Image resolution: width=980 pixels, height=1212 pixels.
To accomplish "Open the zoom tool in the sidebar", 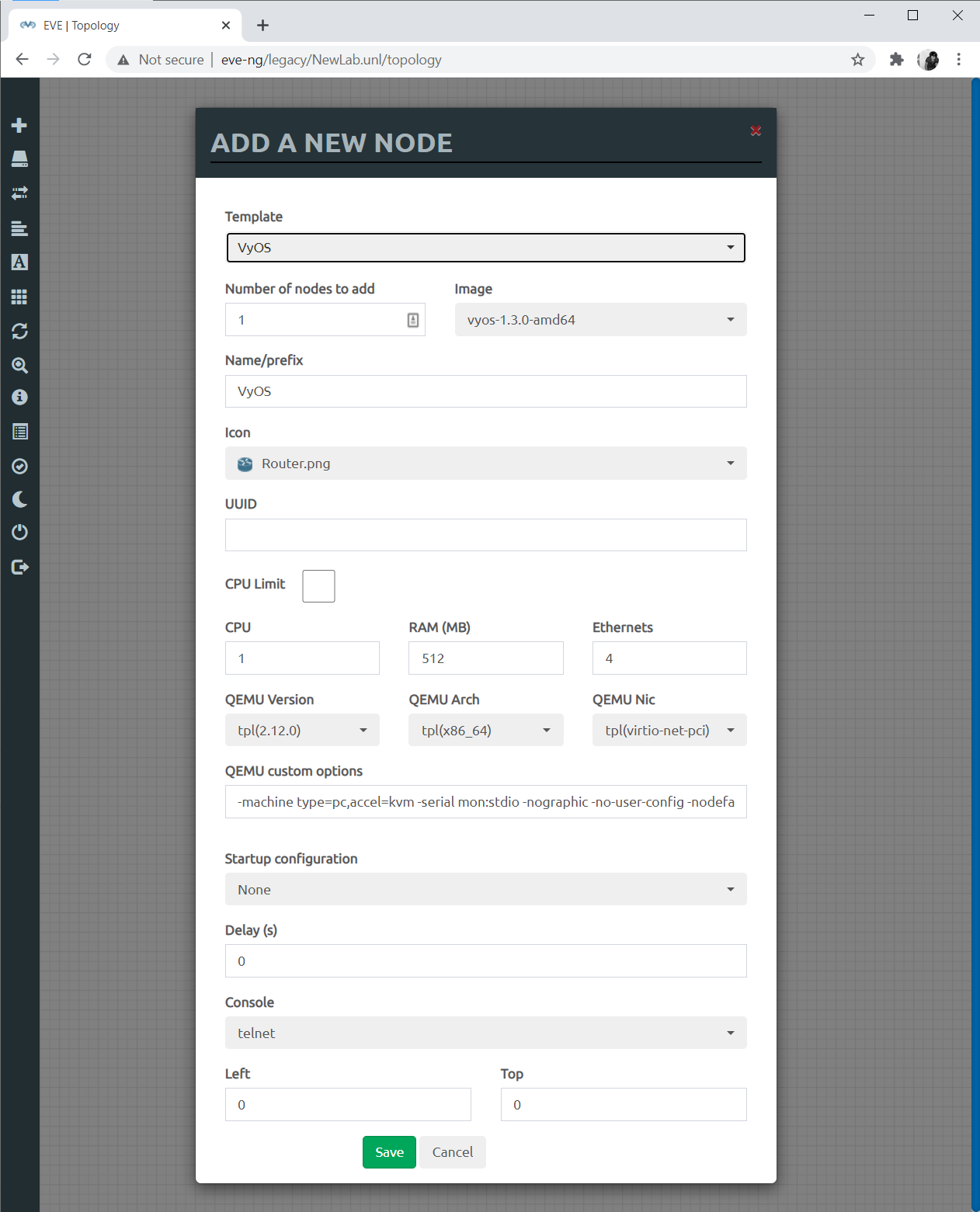I will coord(19,366).
